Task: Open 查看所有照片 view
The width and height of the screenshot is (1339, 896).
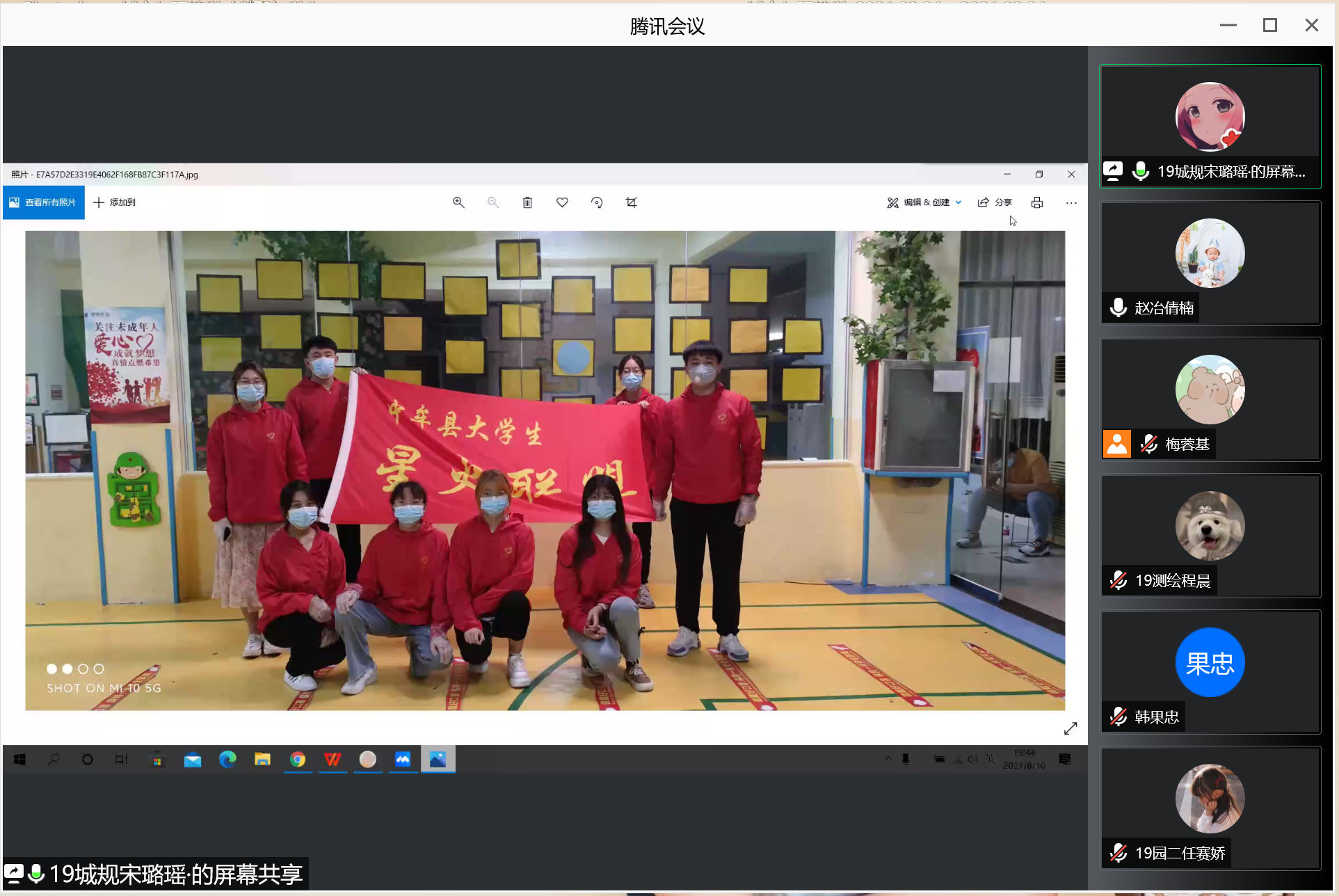Action: tap(43, 202)
